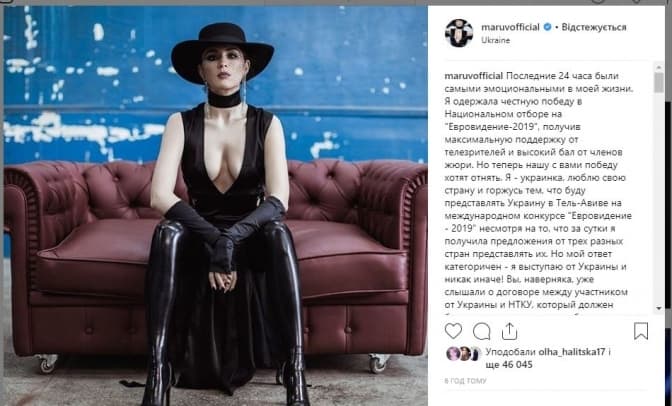View the list of ще 46 045 likes
This screenshot has height=406, width=672.
510,365
